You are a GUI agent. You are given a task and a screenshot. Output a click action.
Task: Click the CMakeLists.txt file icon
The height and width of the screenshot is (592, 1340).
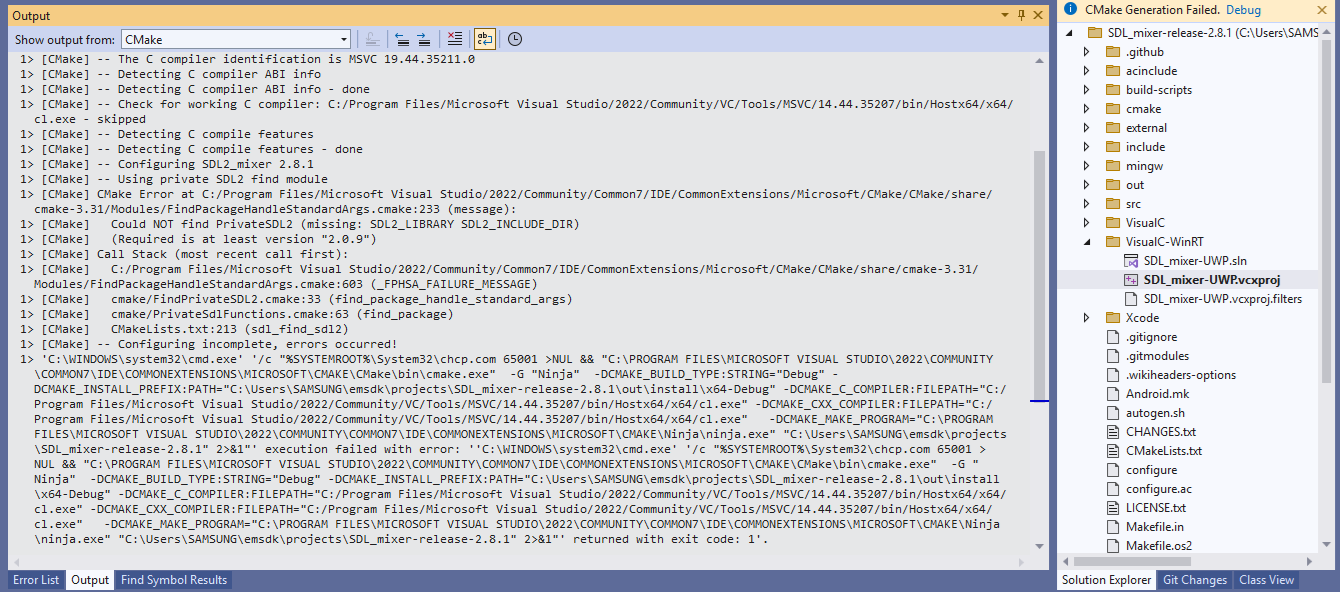[x=1113, y=451]
